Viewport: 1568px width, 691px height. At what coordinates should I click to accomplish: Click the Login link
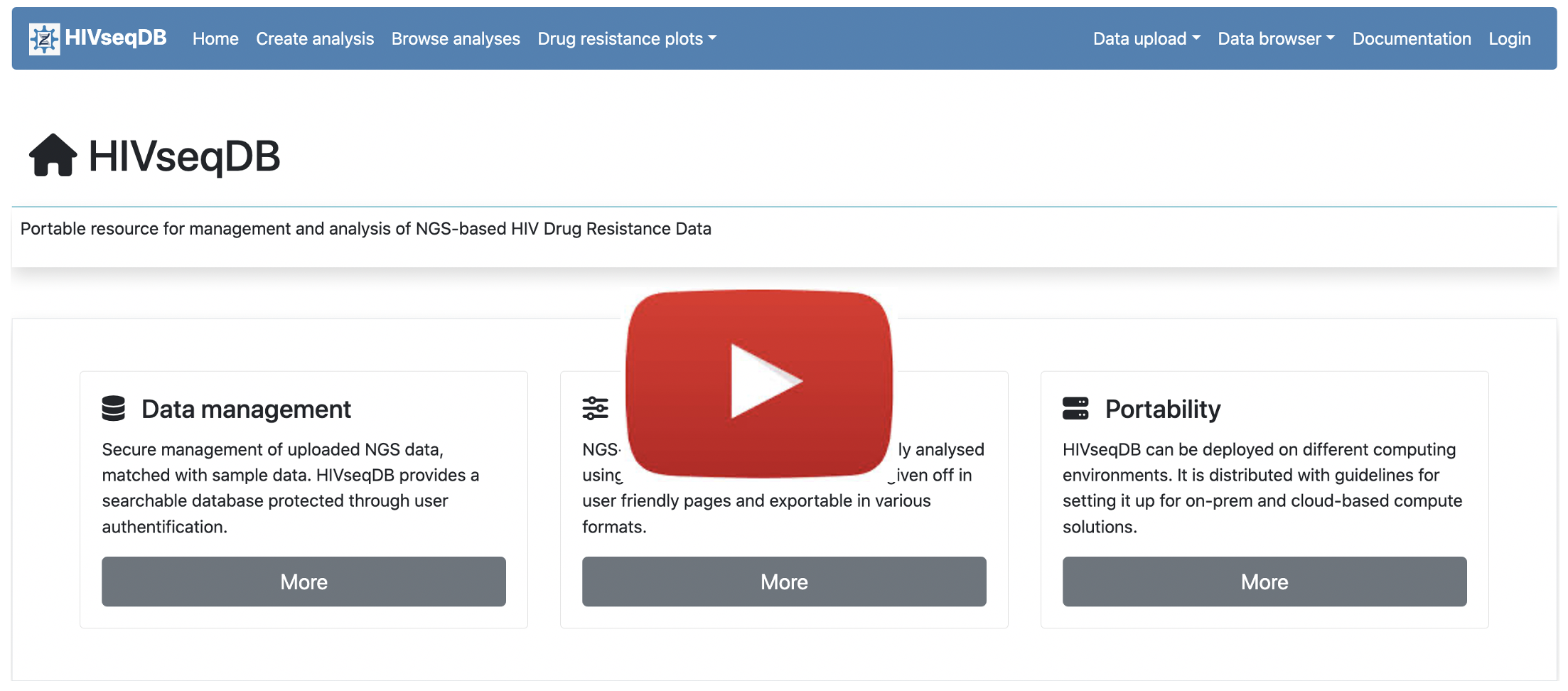[x=1510, y=38]
